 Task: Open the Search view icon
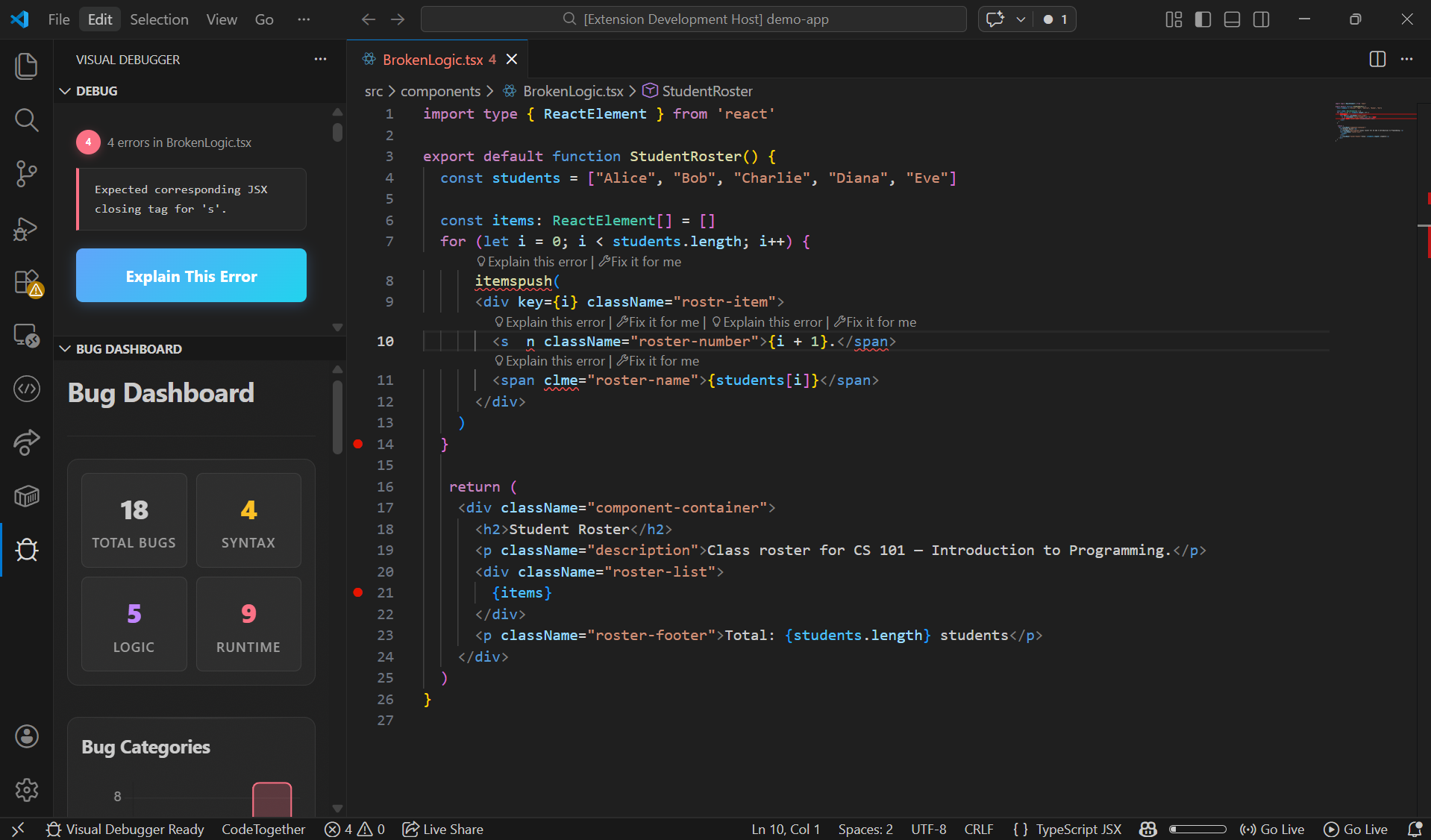click(26, 120)
